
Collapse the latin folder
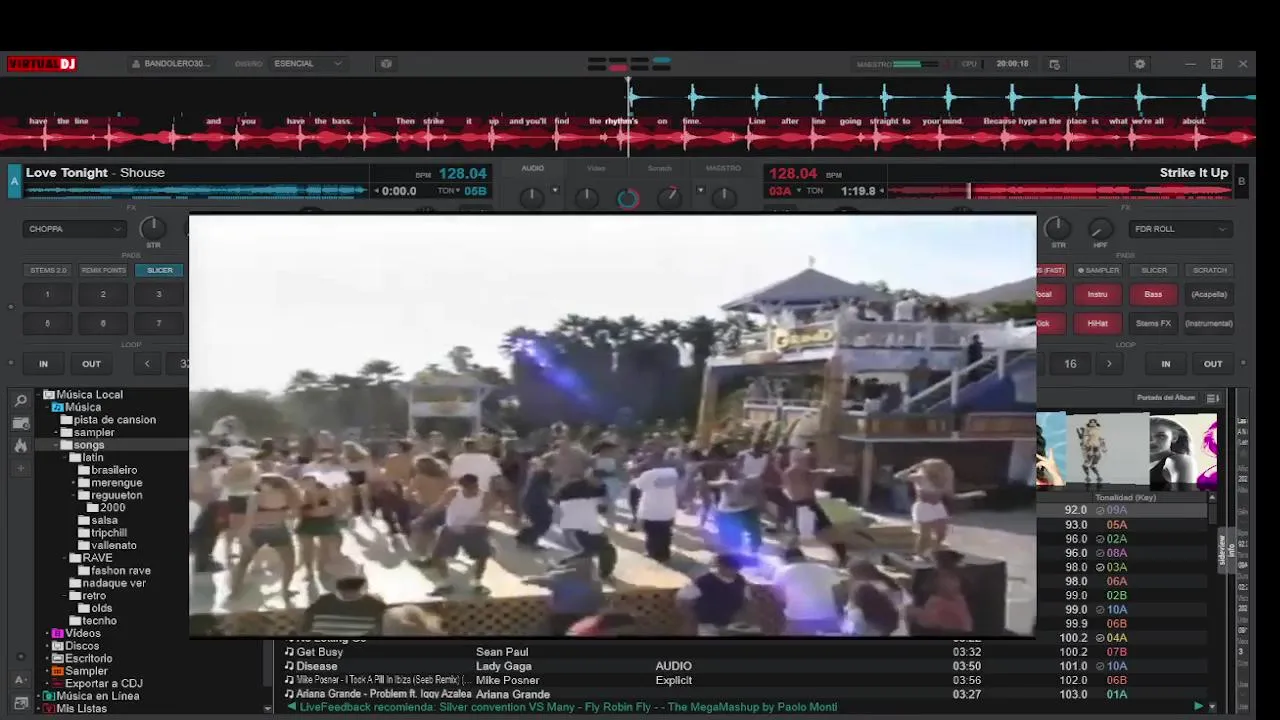click(x=65, y=458)
